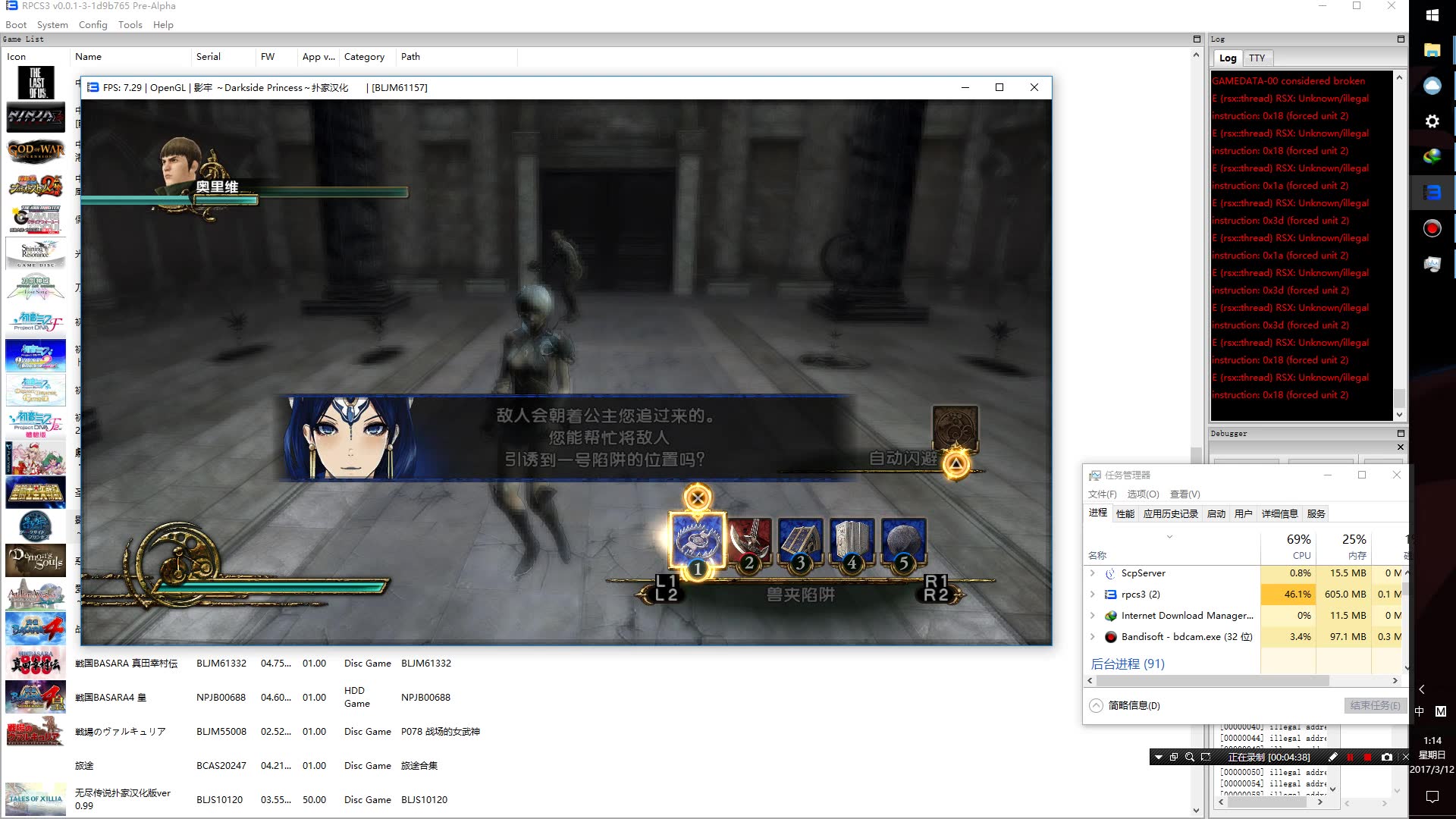Open File Explorer from taskbar
Image resolution: width=1456 pixels, height=819 pixels.
click(1432, 50)
